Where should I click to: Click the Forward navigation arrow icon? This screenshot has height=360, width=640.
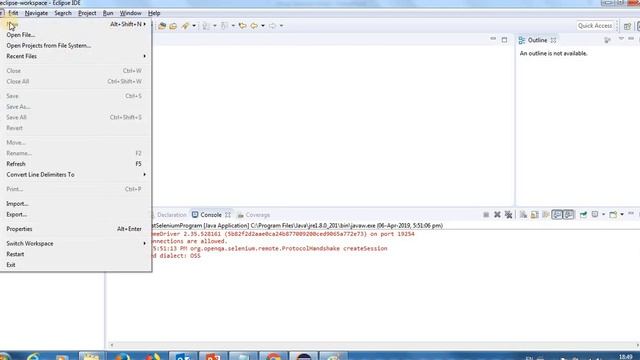[272, 26]
